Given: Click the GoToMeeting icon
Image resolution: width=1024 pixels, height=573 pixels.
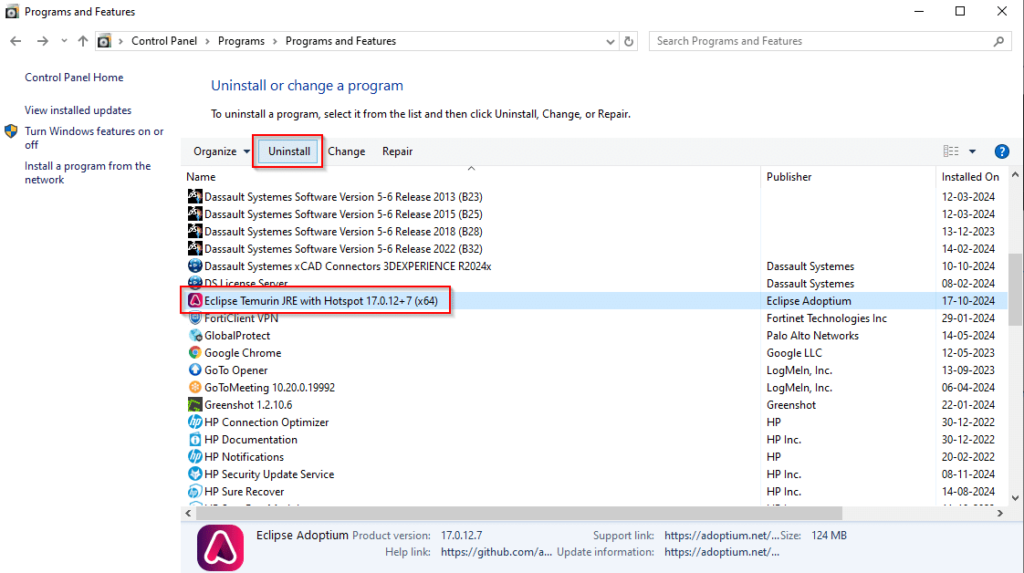Looking at the screenshot, I should (195, 387).
